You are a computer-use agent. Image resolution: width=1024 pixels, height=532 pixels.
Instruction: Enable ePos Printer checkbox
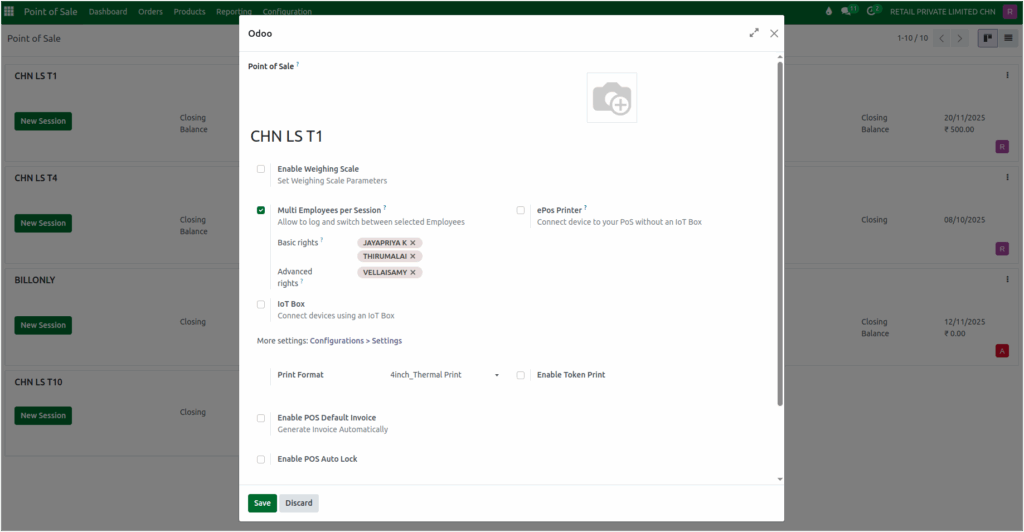click(x=520, y=210)
